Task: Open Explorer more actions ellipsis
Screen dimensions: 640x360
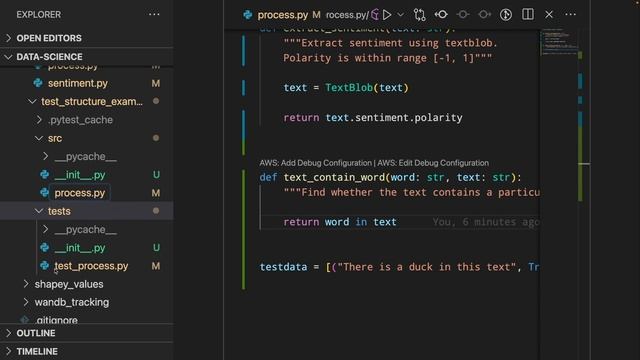Action: coord(154,14)
